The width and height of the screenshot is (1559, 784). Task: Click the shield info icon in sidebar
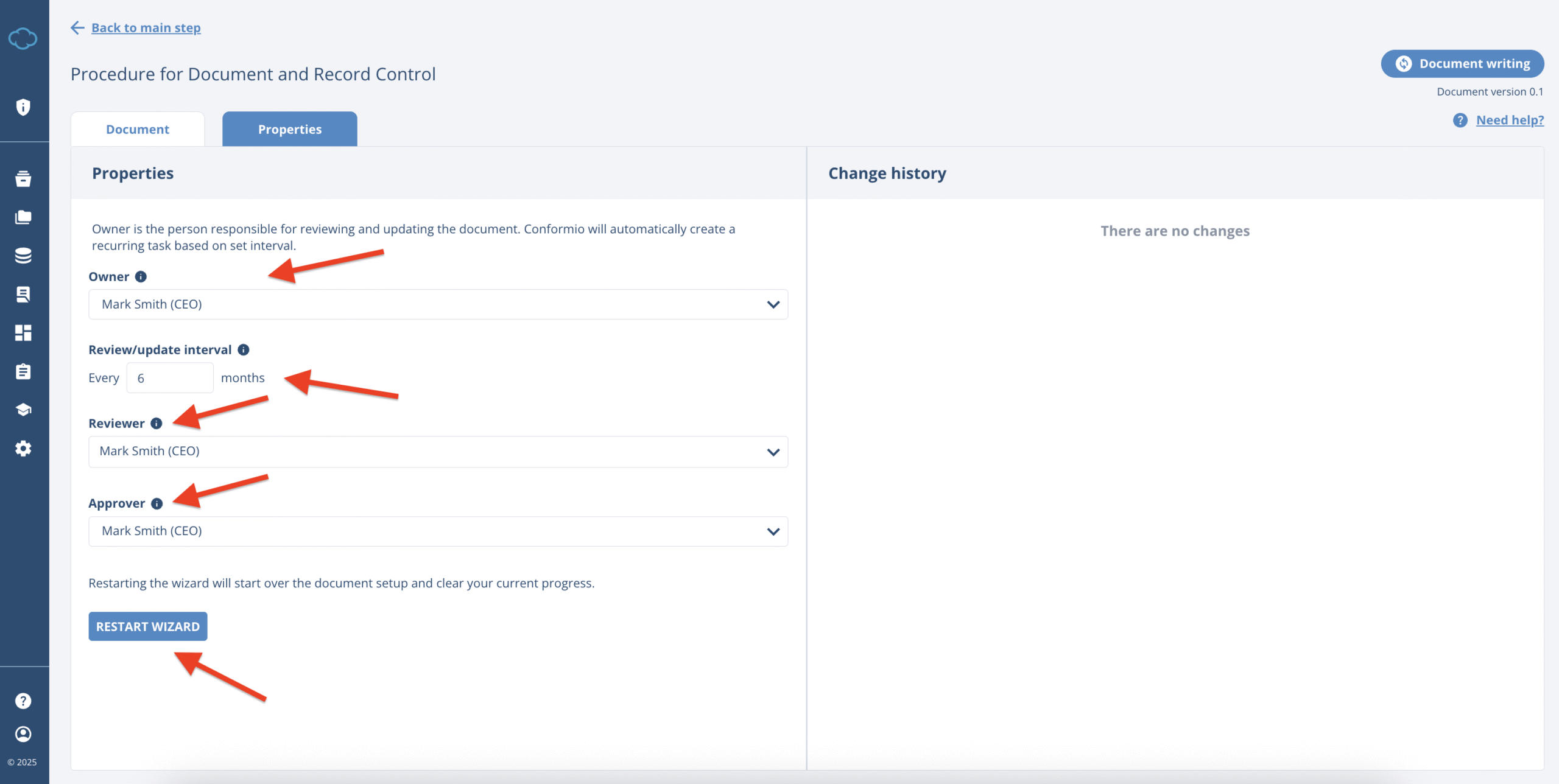pos(23,107)
